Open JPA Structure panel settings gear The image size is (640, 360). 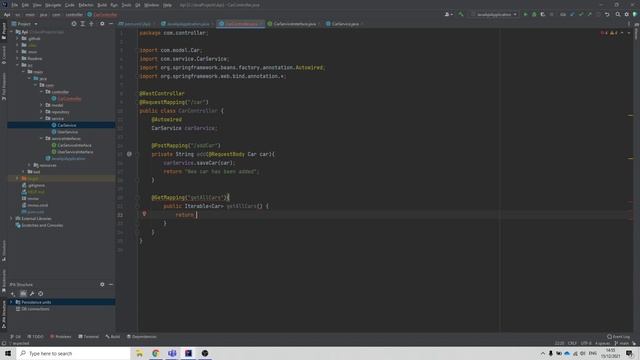point(102,284)
